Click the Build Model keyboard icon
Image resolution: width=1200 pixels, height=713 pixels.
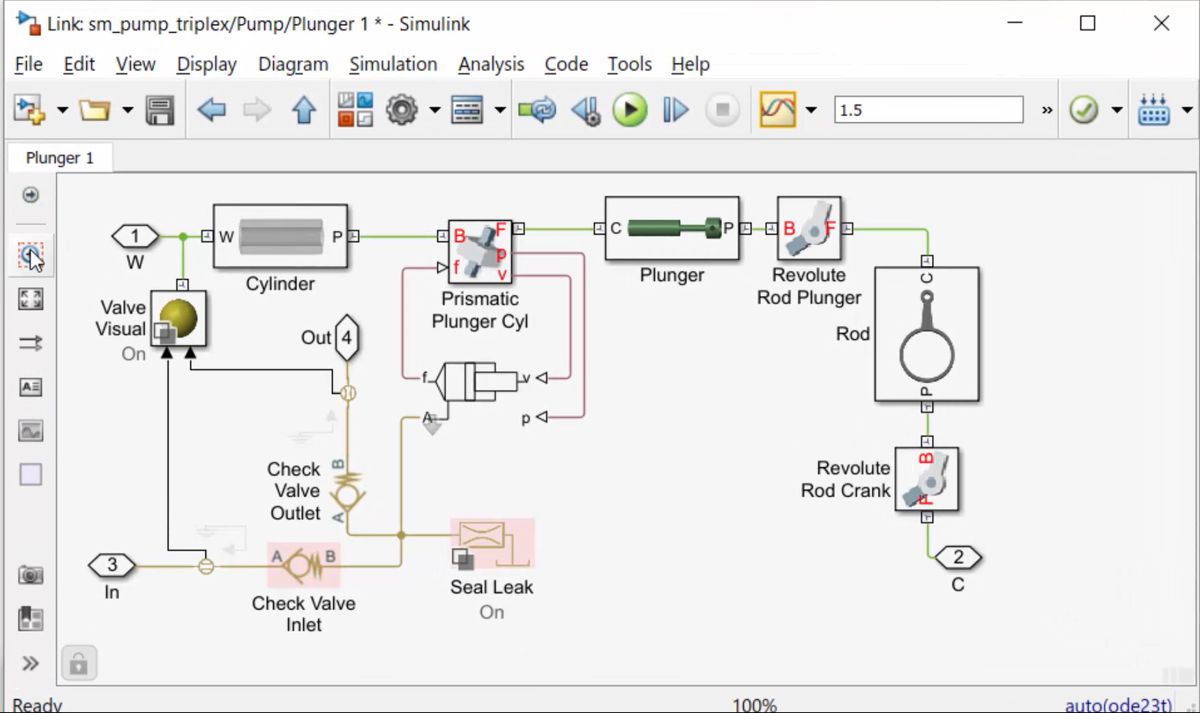click(x=1154, y=110)
